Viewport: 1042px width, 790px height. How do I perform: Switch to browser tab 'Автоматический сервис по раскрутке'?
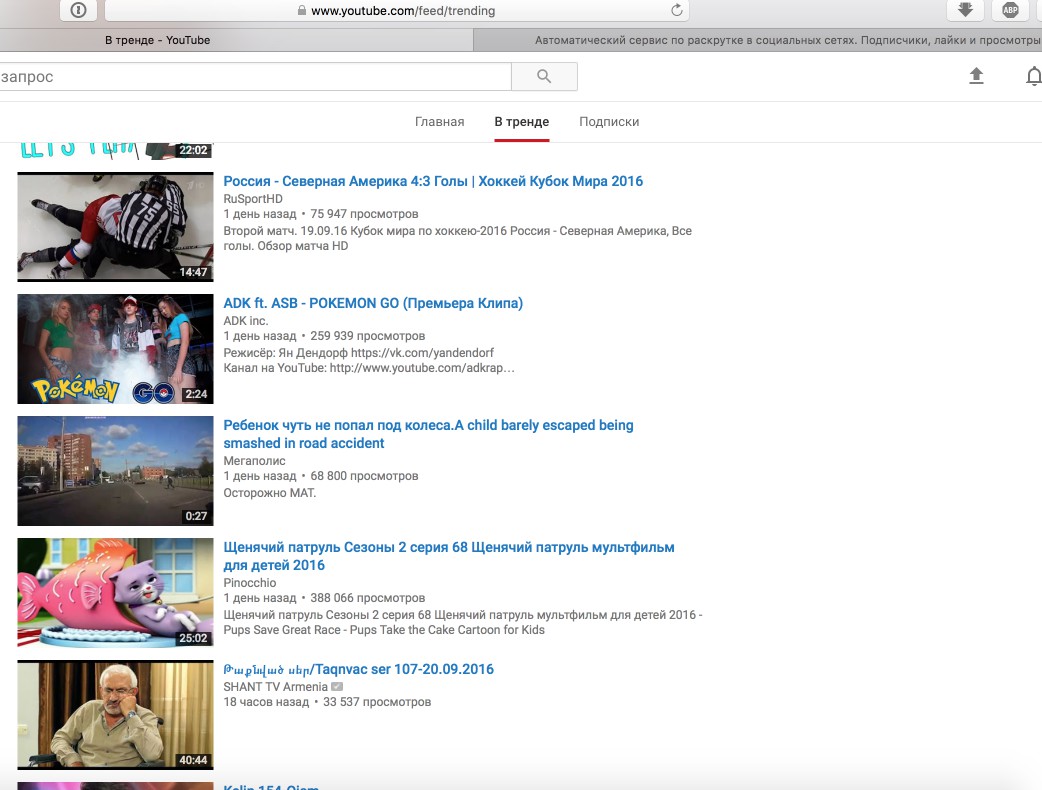tap(758, 40)
